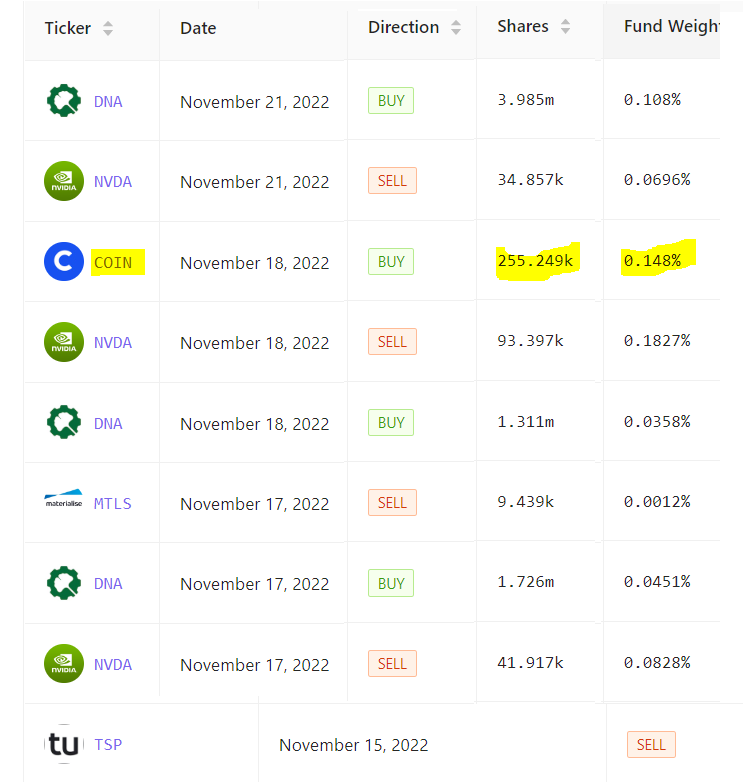The height and width of the screenshot is (783, 743).
Task: Click the SELL badge in the TSP row
Action: click(651, 745)
